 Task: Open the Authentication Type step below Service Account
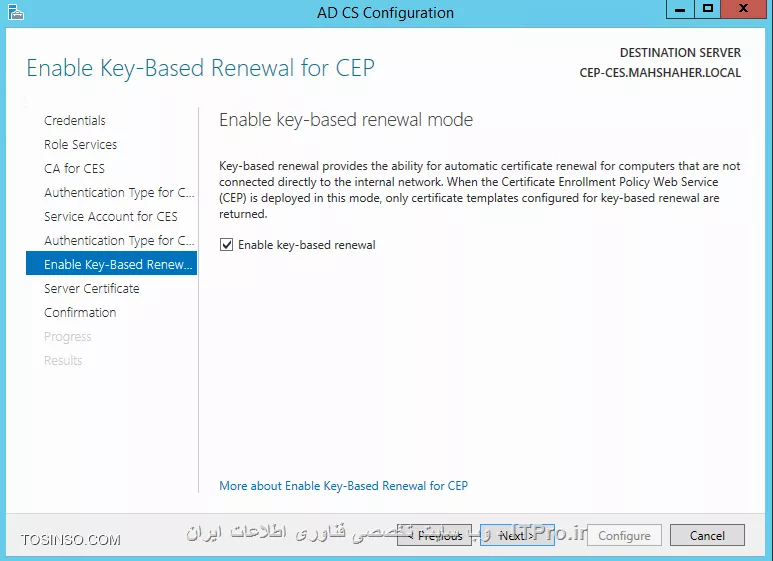[119, 241]
